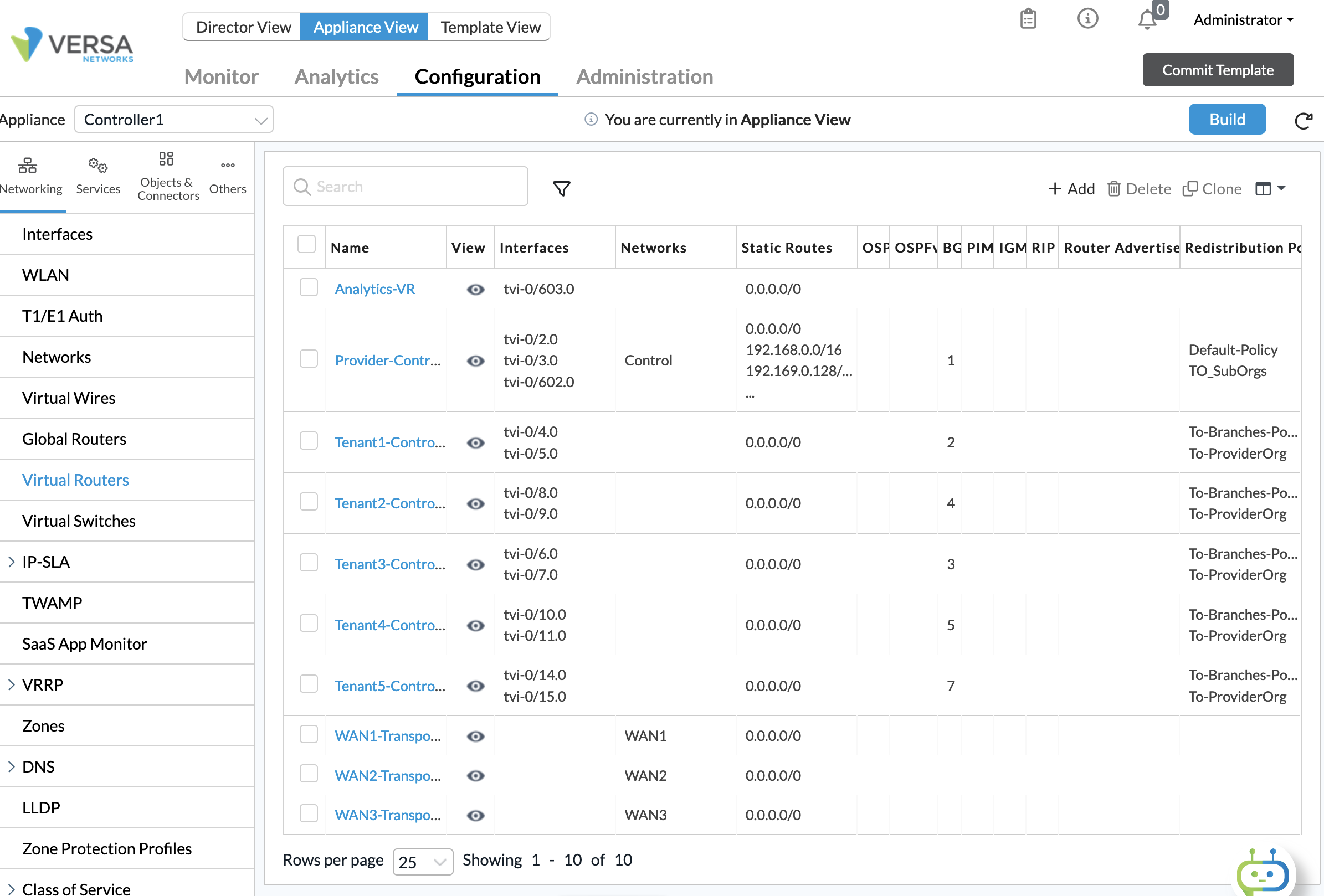
Task: Click into the Search input field
Action: pyautogui.click(x=405, y=186)
